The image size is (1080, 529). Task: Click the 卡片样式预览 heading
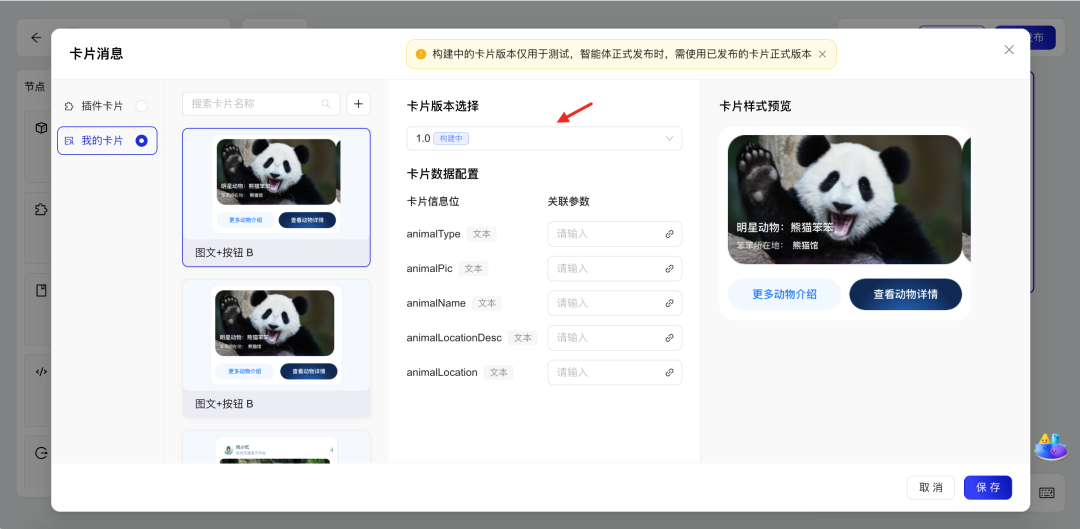[x=756, y=106]
